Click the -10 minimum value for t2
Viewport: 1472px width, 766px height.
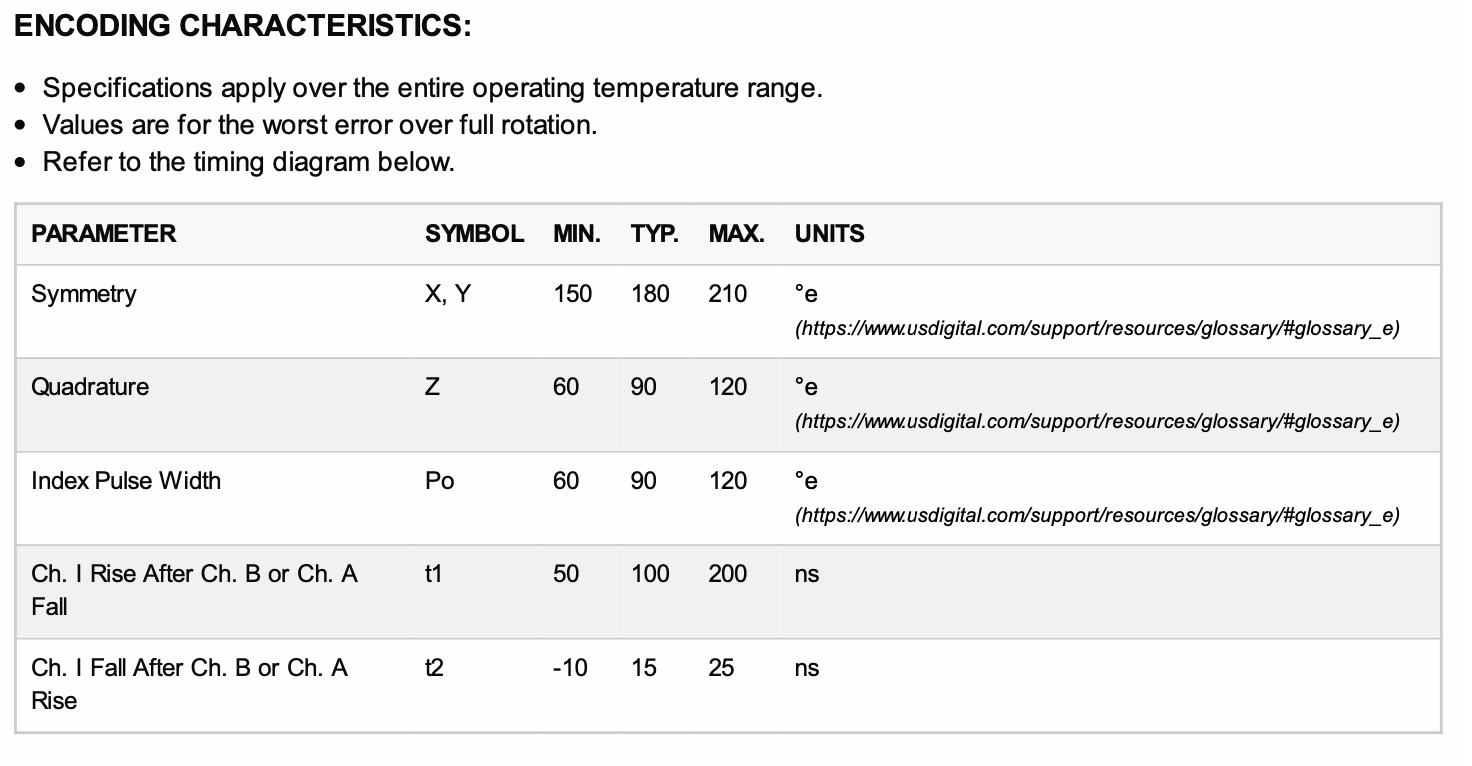570,668
